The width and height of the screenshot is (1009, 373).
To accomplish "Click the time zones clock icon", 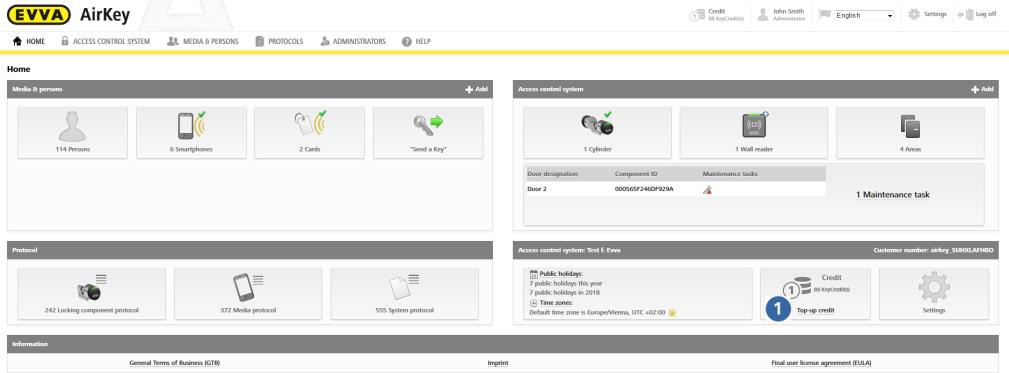I will click(533, 302).
